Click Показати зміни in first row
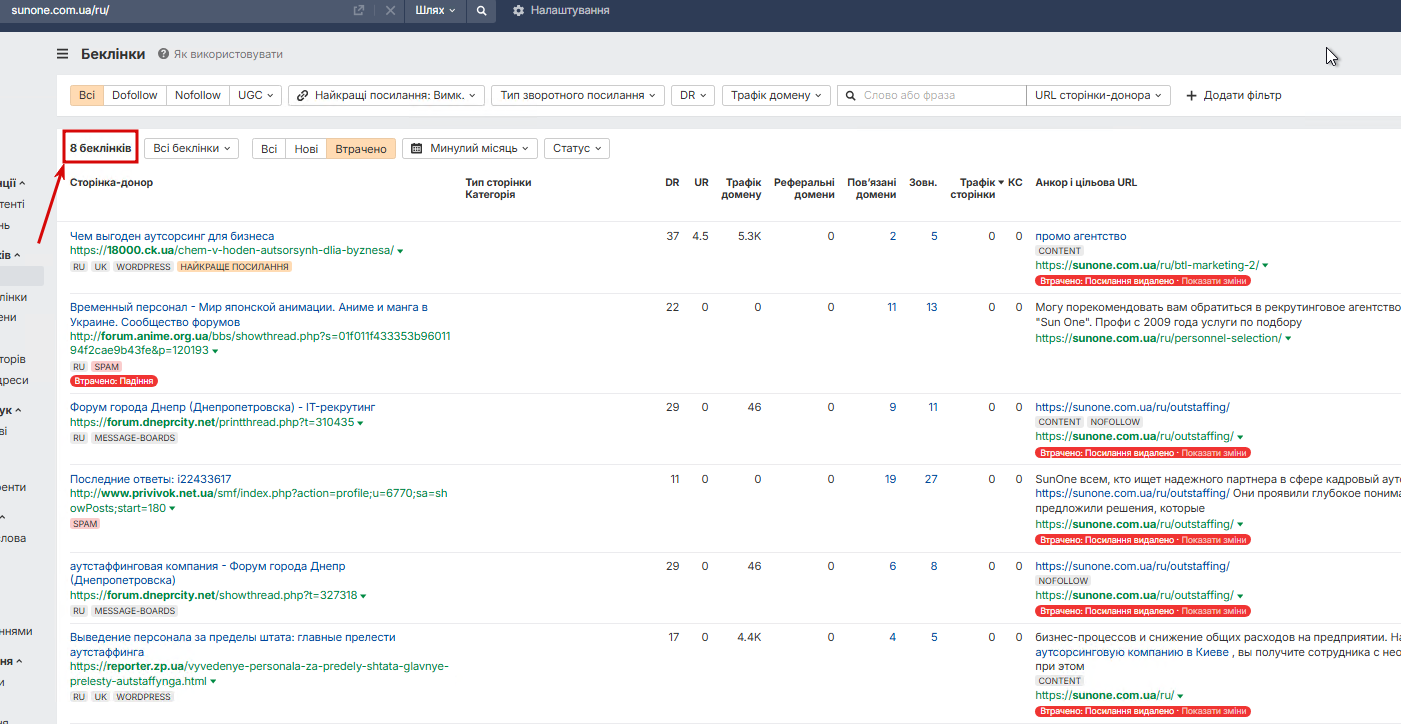This screenshot has height=724, width=1401. click(1214, 281)
